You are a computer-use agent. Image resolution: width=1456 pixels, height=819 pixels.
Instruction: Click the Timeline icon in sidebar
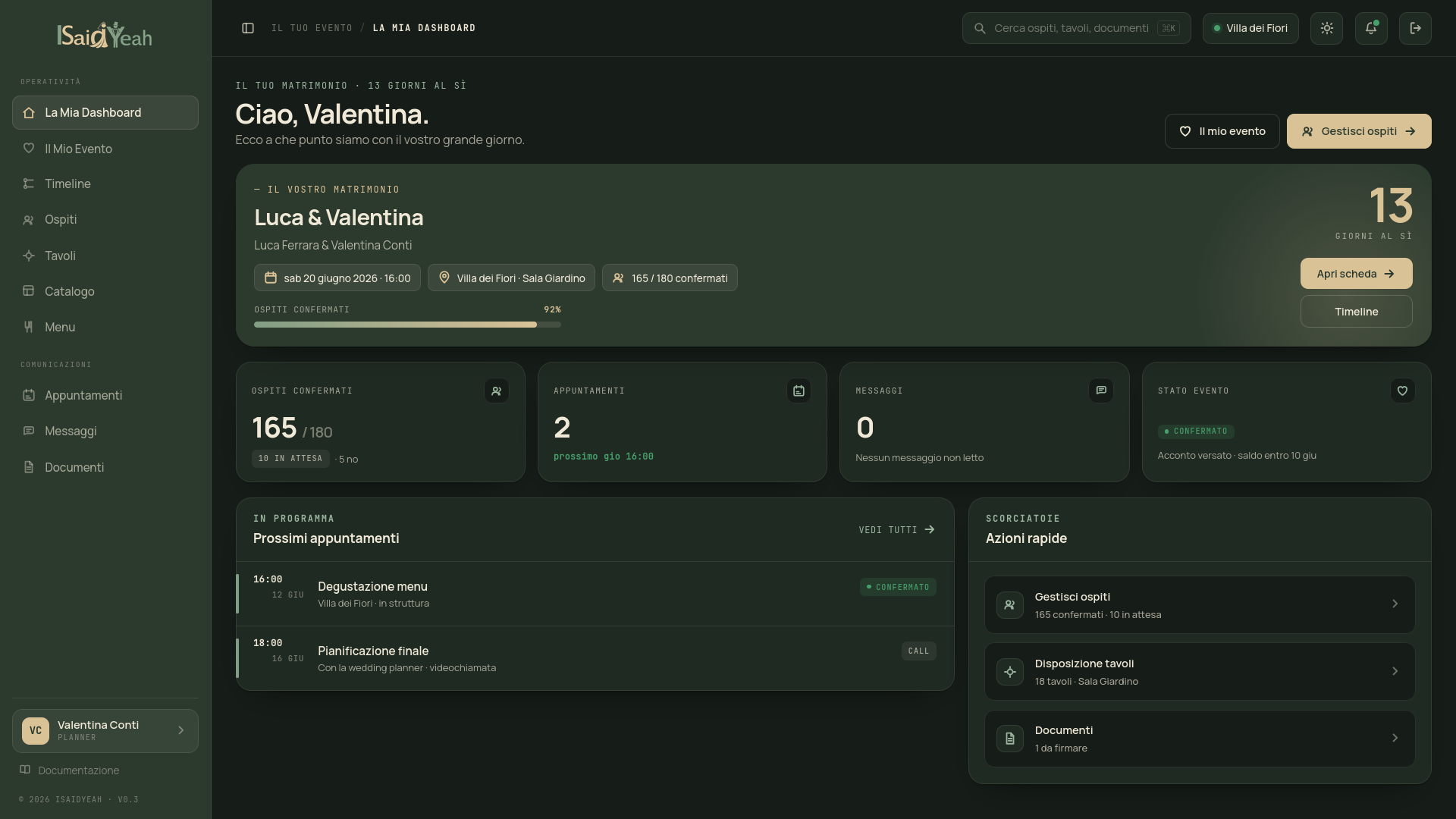[x=29, y=184]
